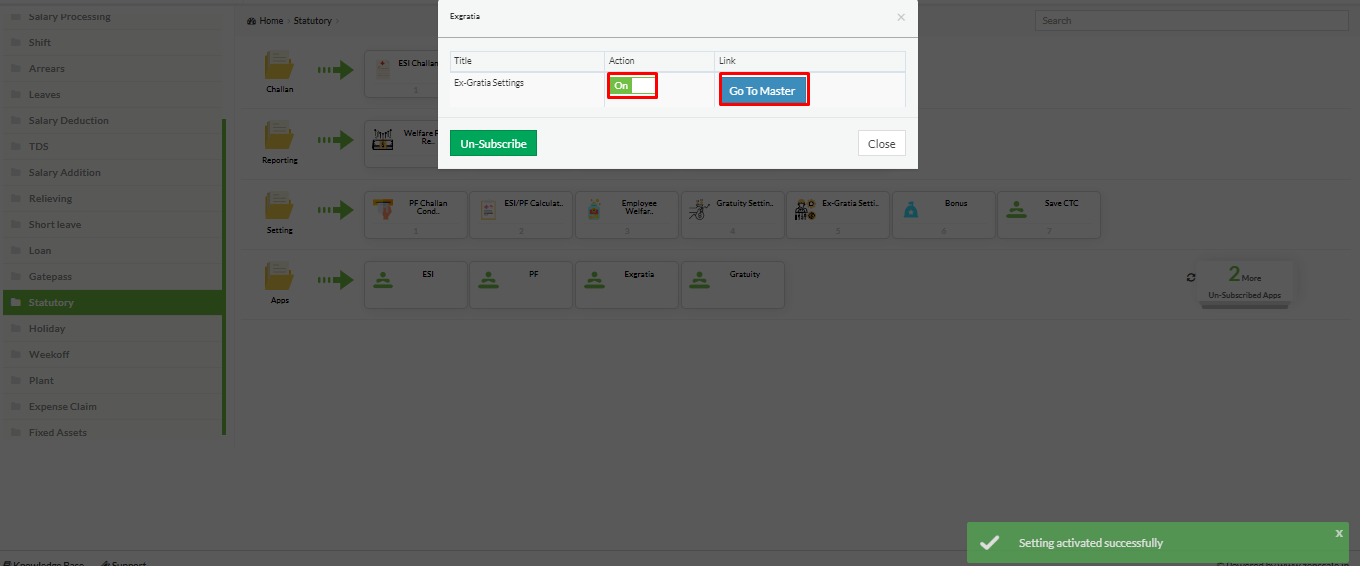The image size is (1360, 566).
Task: Open the Exgratia app tile
Action: [627, 285]
